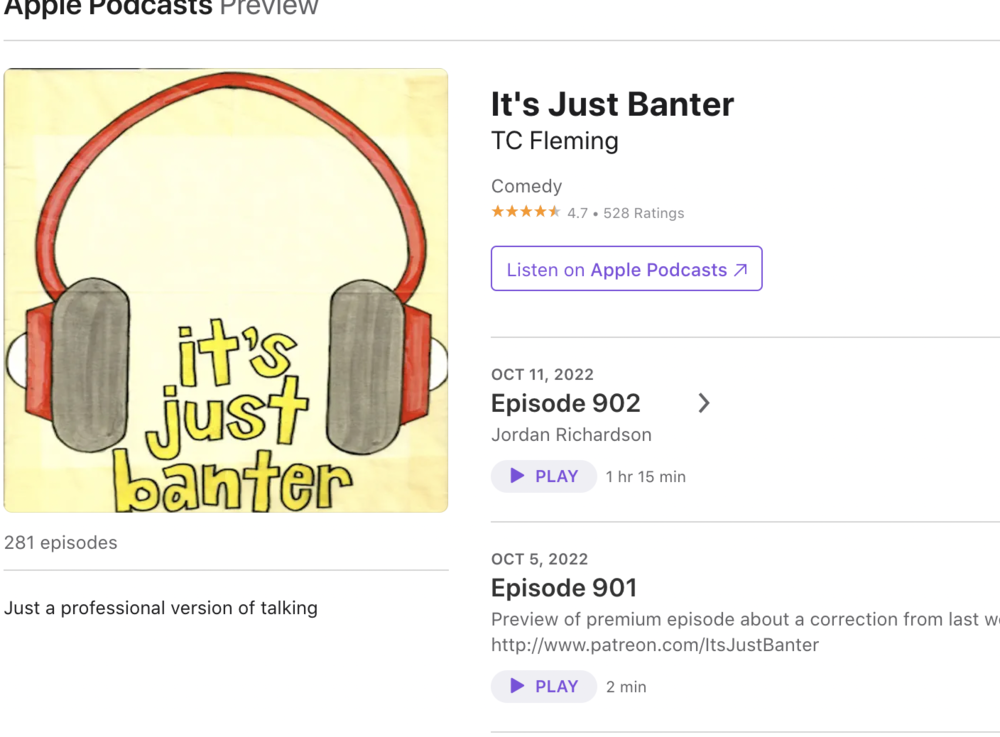
Task: Click the play triangle icon for Episode 901
Action: [x=517, y=686]
